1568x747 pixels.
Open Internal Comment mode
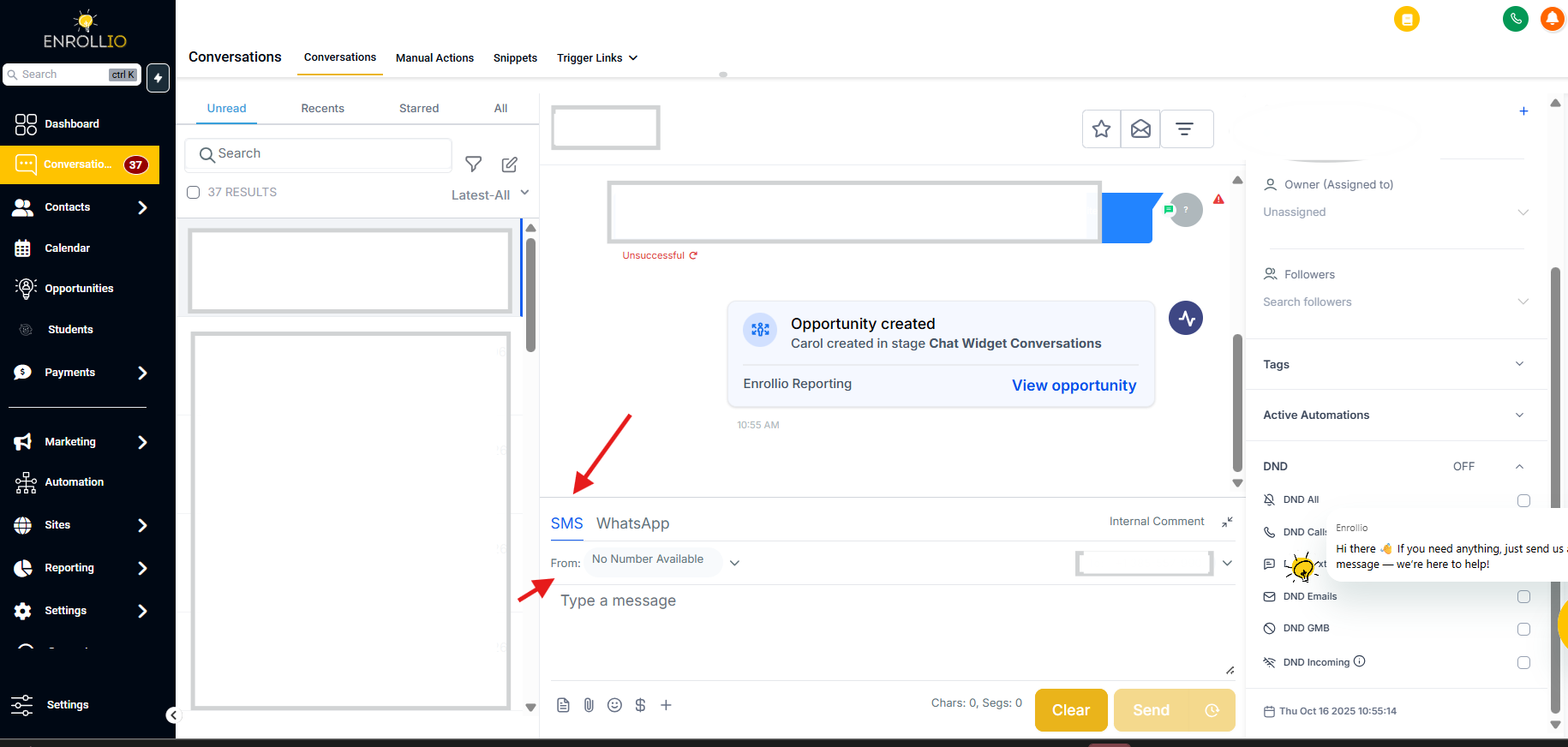1157,521
